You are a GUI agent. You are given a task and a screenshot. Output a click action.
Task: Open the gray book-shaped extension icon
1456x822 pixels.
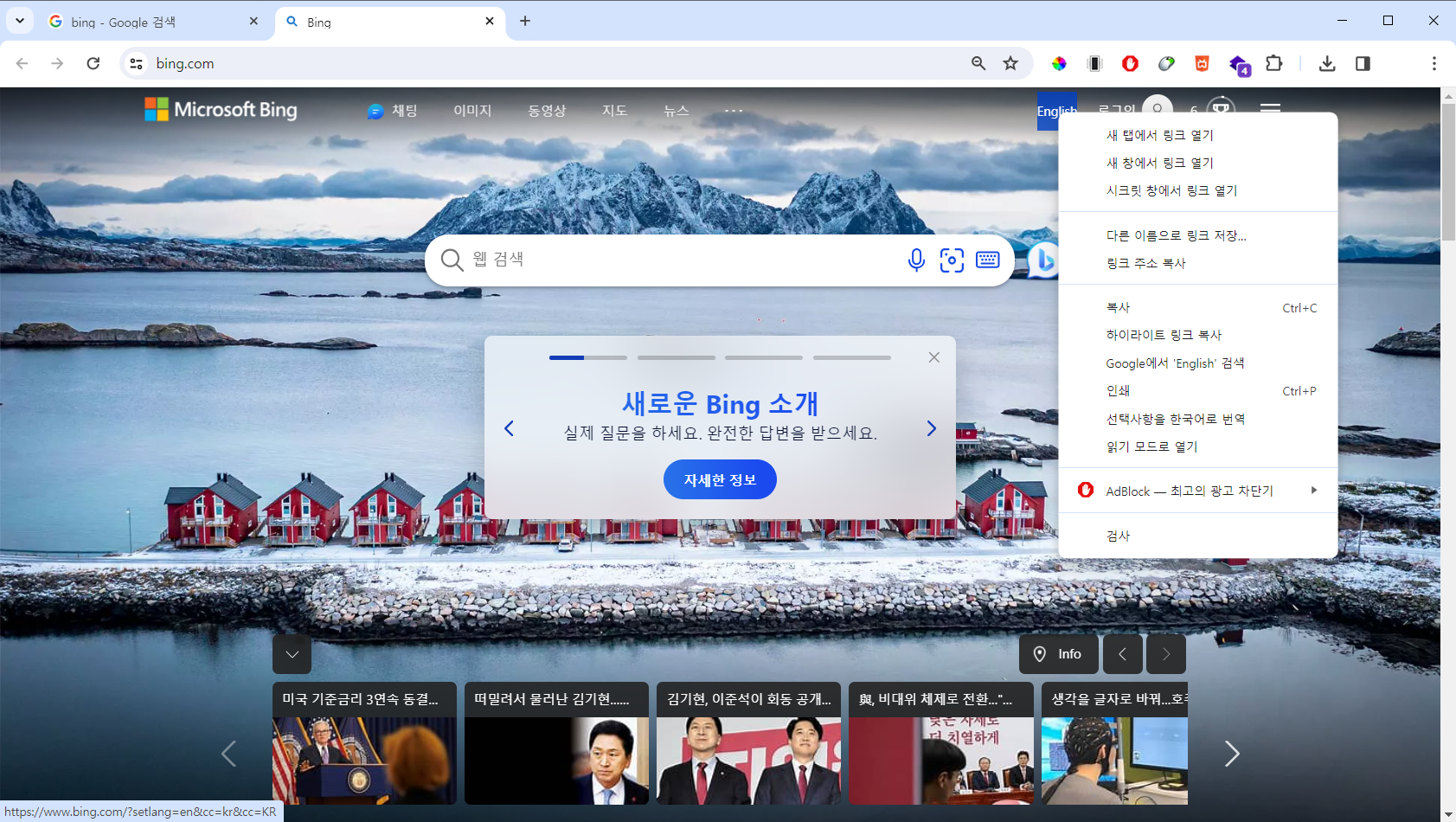pyautogui.click(x=1094, y=63)
